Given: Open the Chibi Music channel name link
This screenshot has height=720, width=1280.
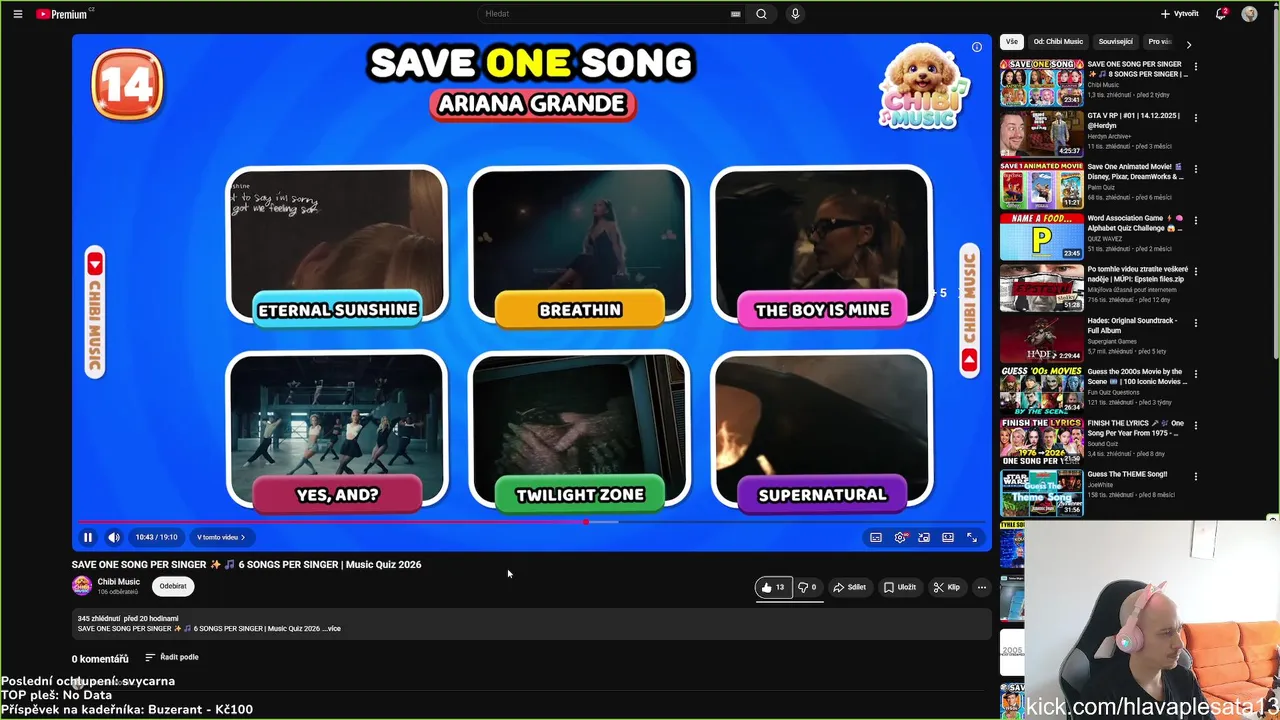Looking at the screenshot, I should pyautogui.click(x=119, y=582).
